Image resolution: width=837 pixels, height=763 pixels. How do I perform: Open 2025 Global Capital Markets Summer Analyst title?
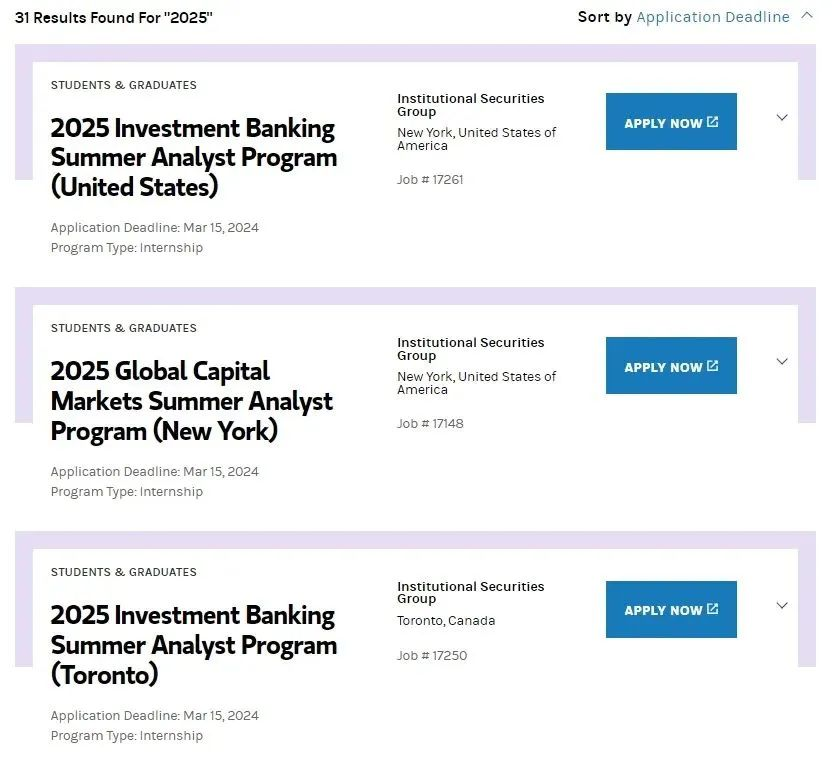191,401
